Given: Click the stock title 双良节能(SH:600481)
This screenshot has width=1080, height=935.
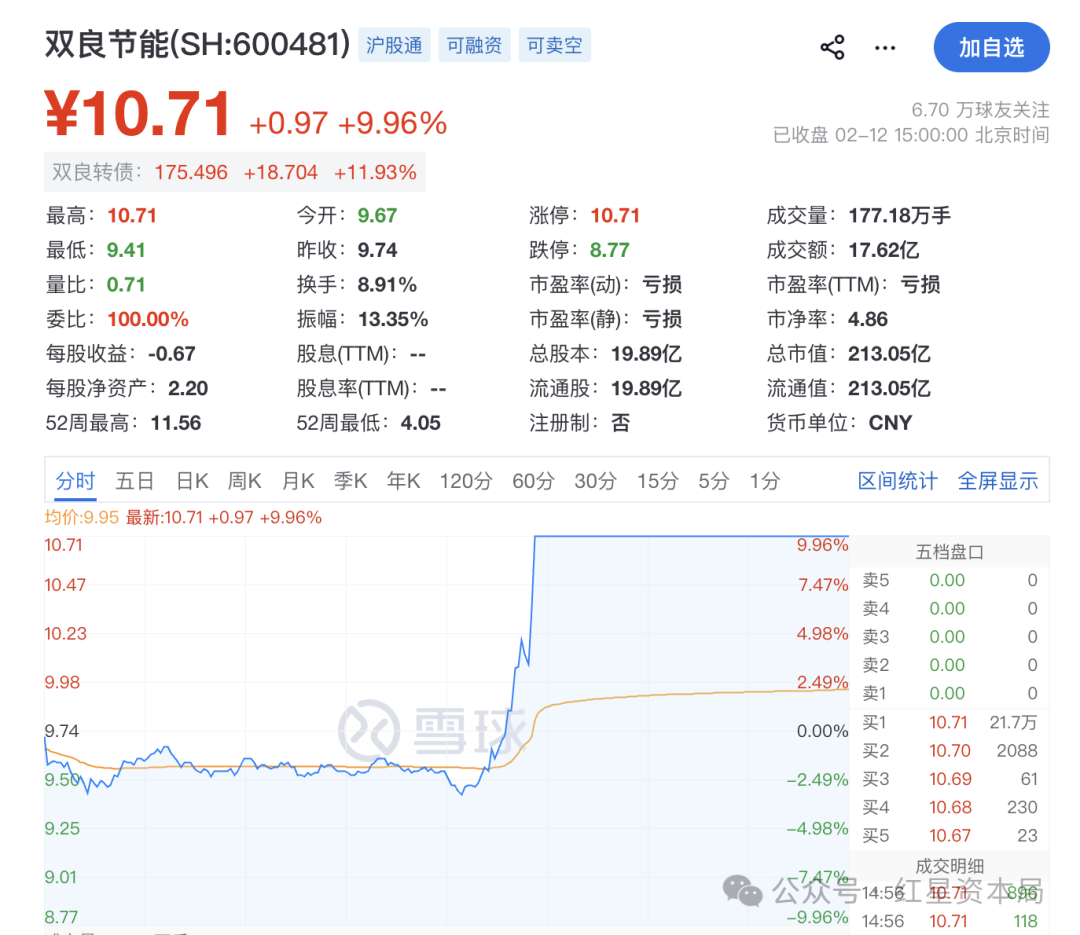Looking at the screenshot, I should click(x=198, y=44).
